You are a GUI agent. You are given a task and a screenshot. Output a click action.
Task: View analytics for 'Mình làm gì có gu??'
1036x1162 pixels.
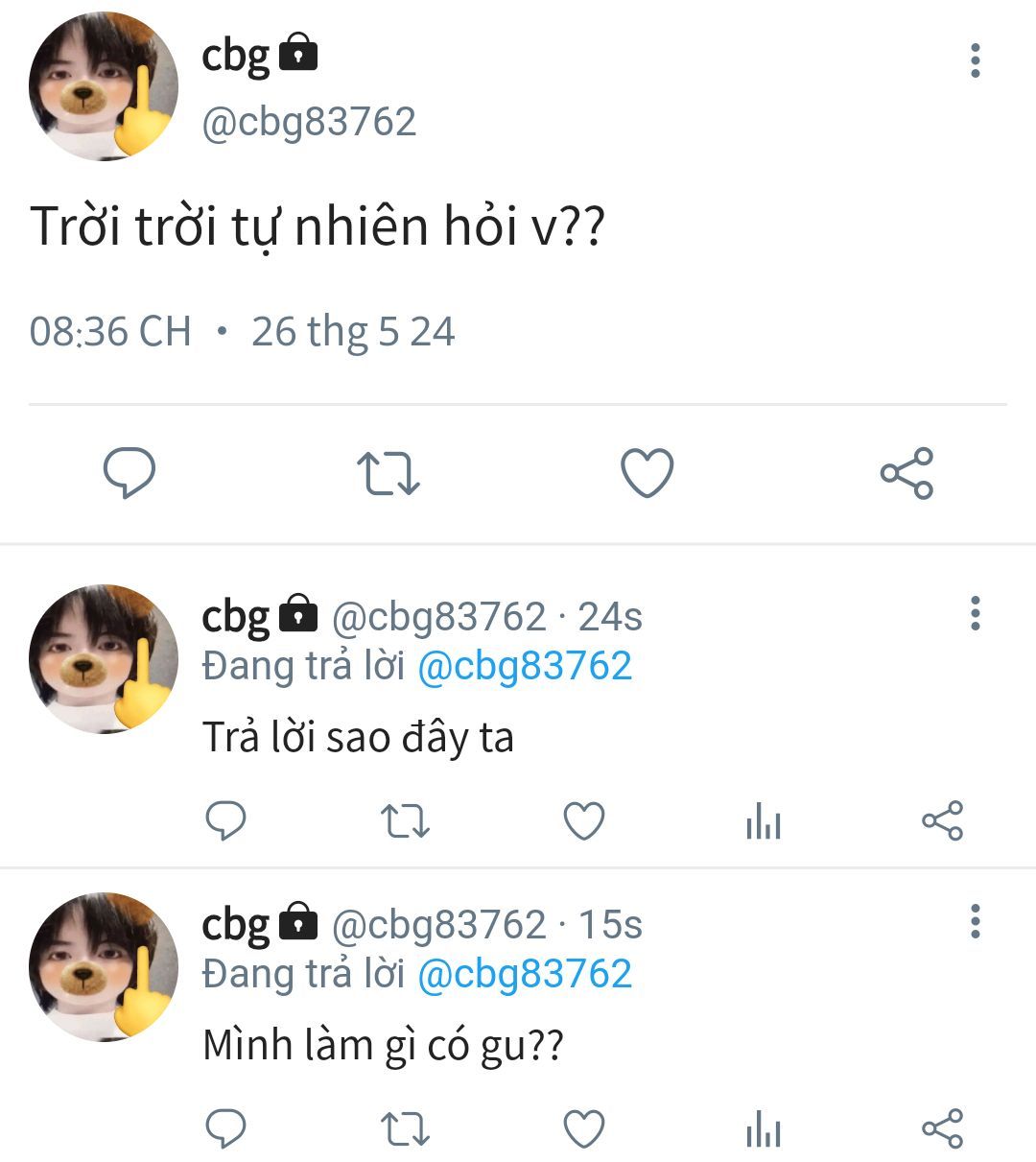coord(764,1130)
